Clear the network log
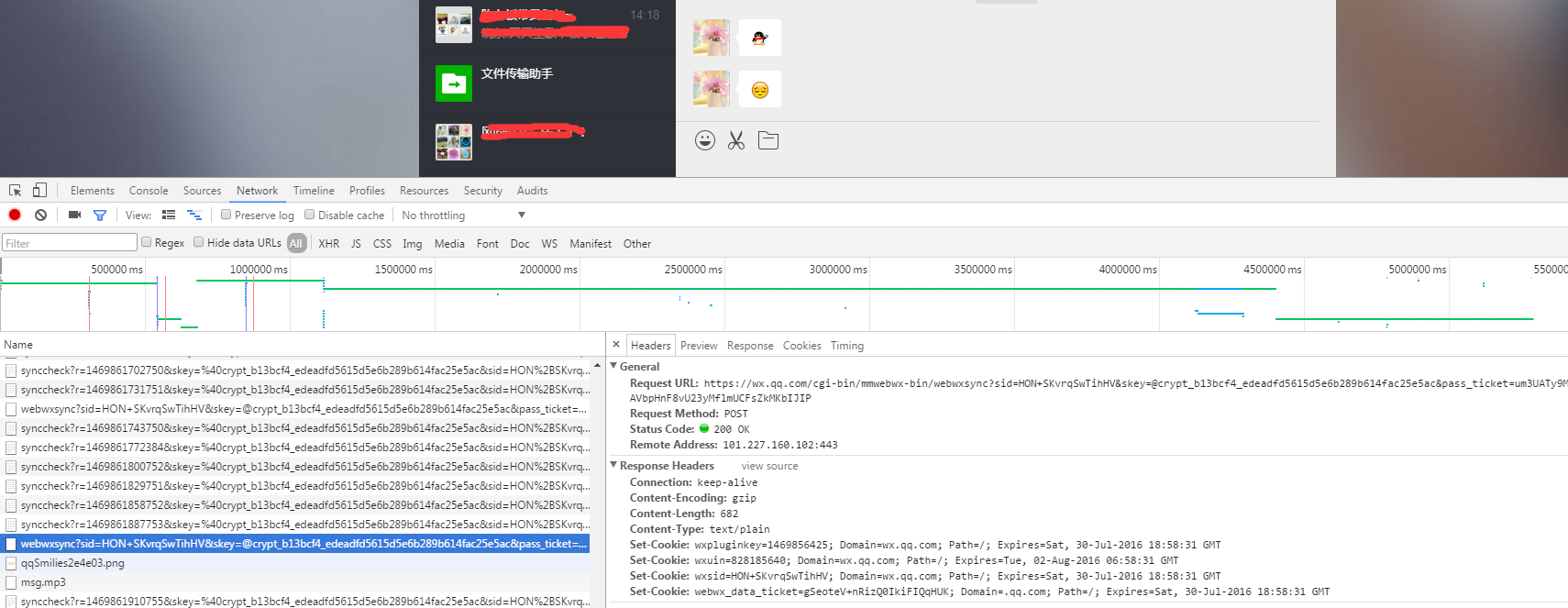Screen dimensions: 1568x608 click(40, 215)
